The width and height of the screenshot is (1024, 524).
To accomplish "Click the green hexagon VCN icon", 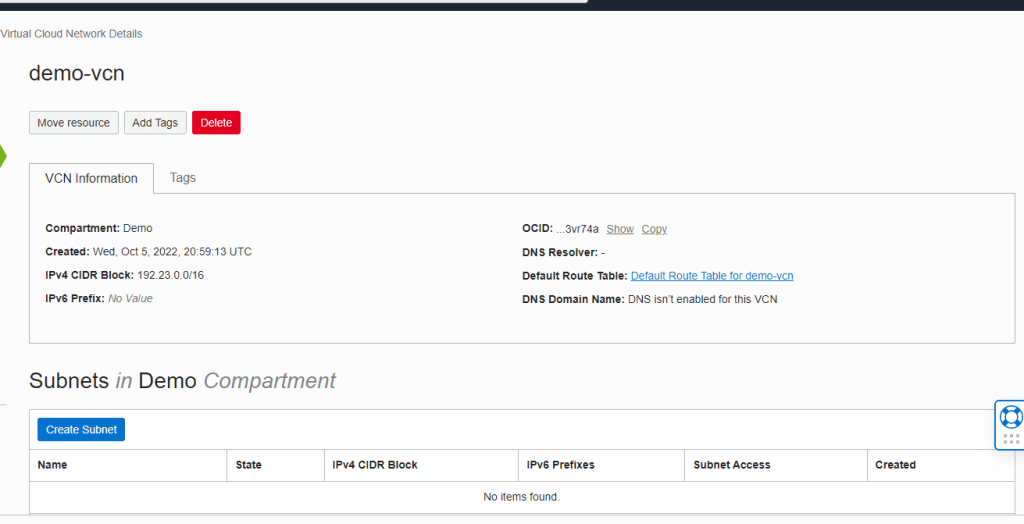I will click(x=3, y=155).
